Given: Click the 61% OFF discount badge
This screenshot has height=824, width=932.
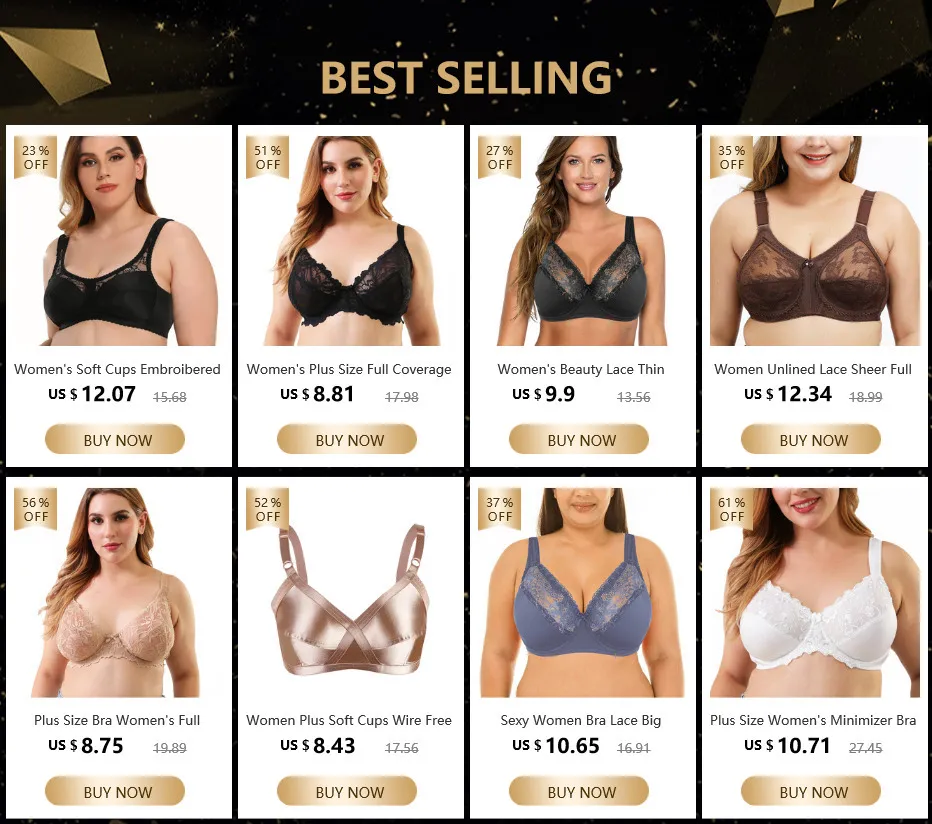Looking at the screenshot, I should [x=732, y=510].
